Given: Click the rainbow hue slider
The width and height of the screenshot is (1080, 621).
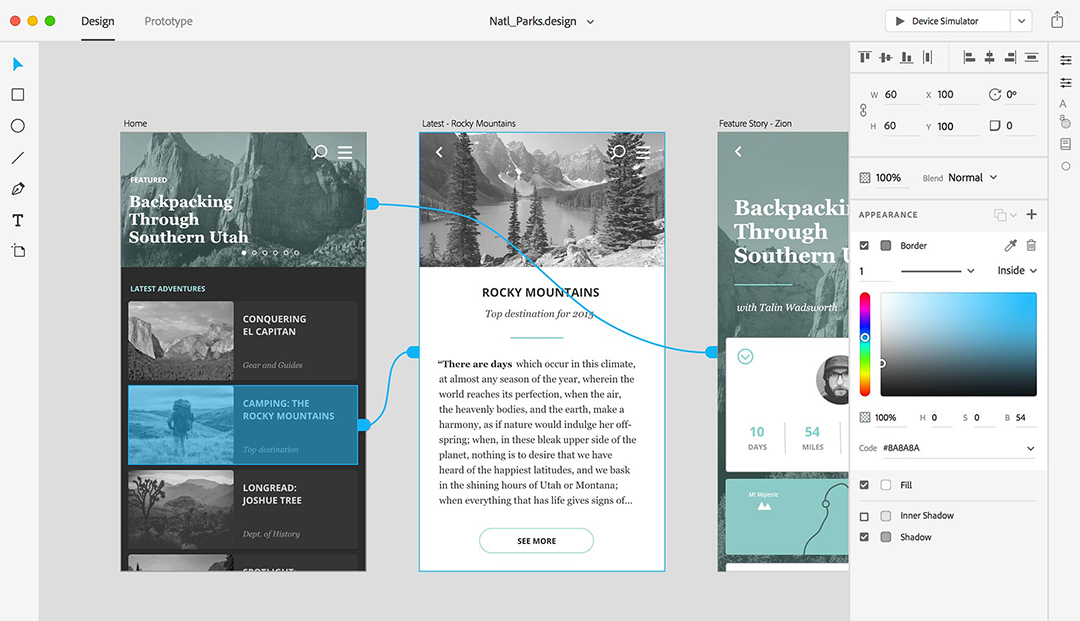Looking at the screenshot, I should click(864, 344).
